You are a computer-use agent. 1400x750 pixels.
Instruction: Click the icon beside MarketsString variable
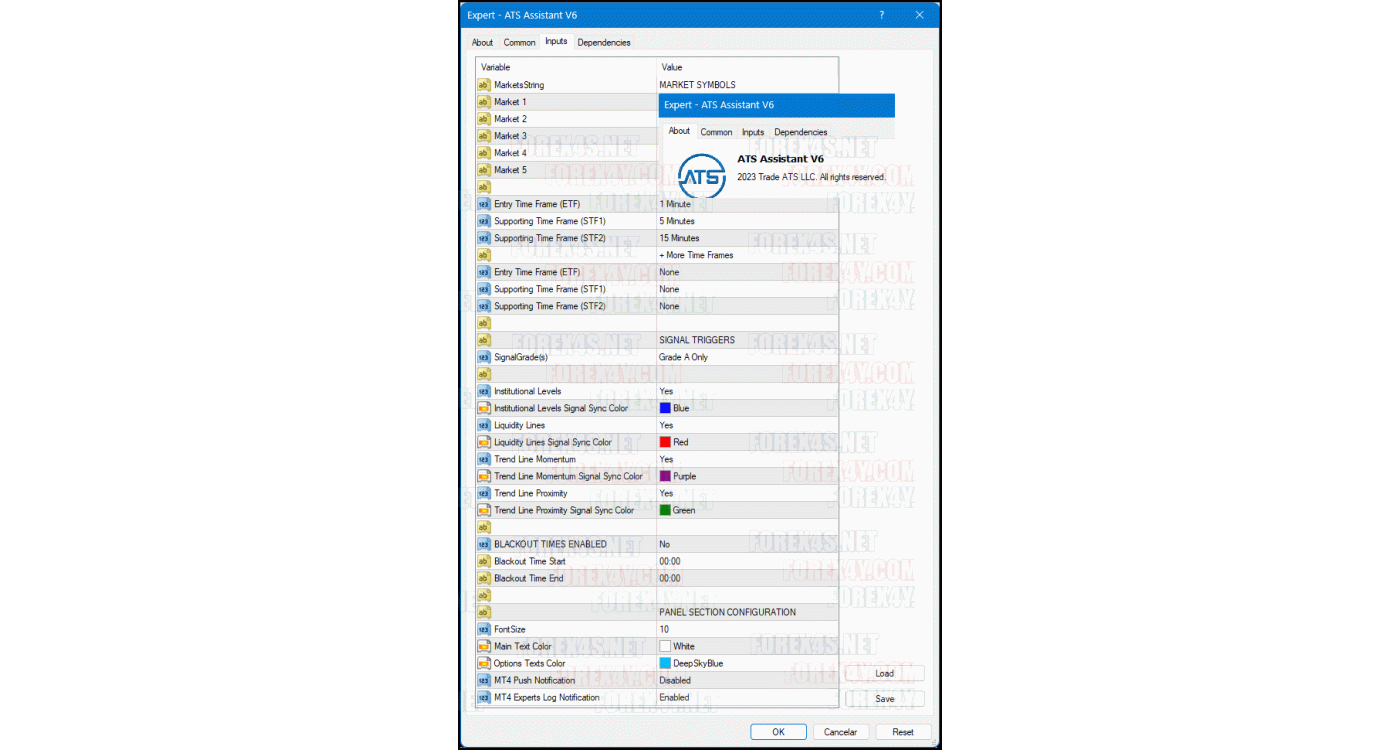484,85
